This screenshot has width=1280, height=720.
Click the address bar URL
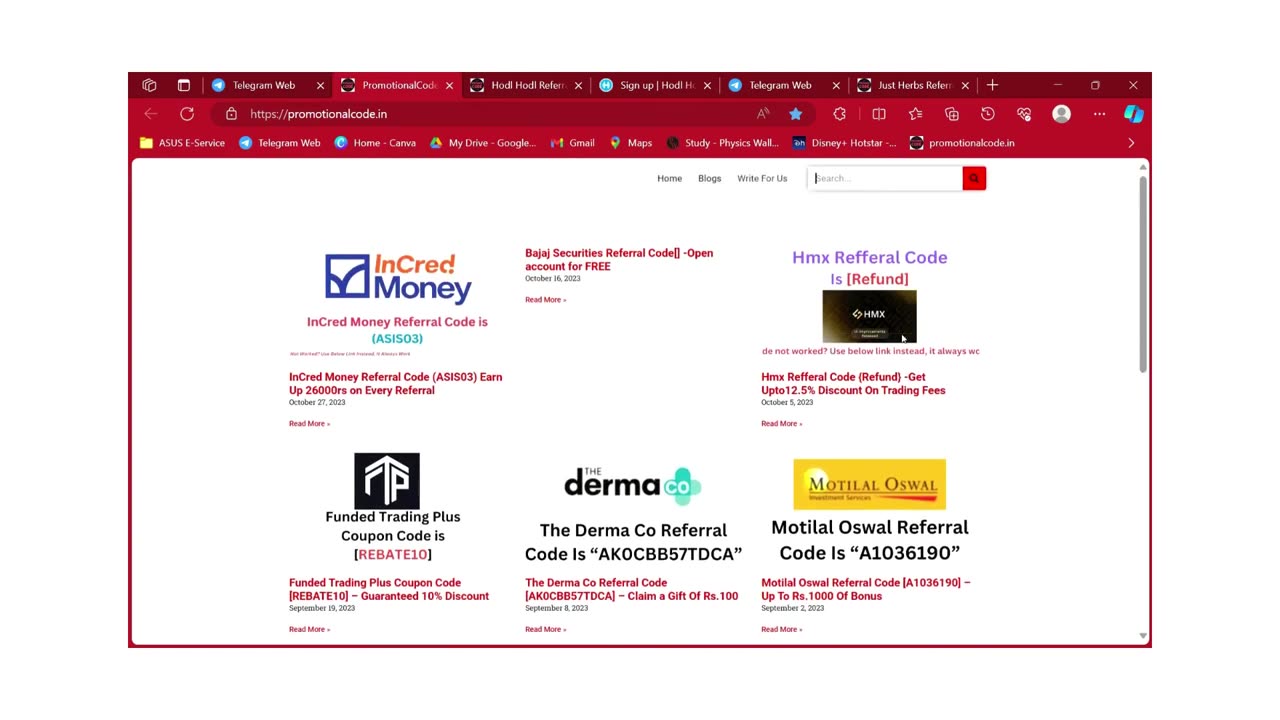(318, 114)
